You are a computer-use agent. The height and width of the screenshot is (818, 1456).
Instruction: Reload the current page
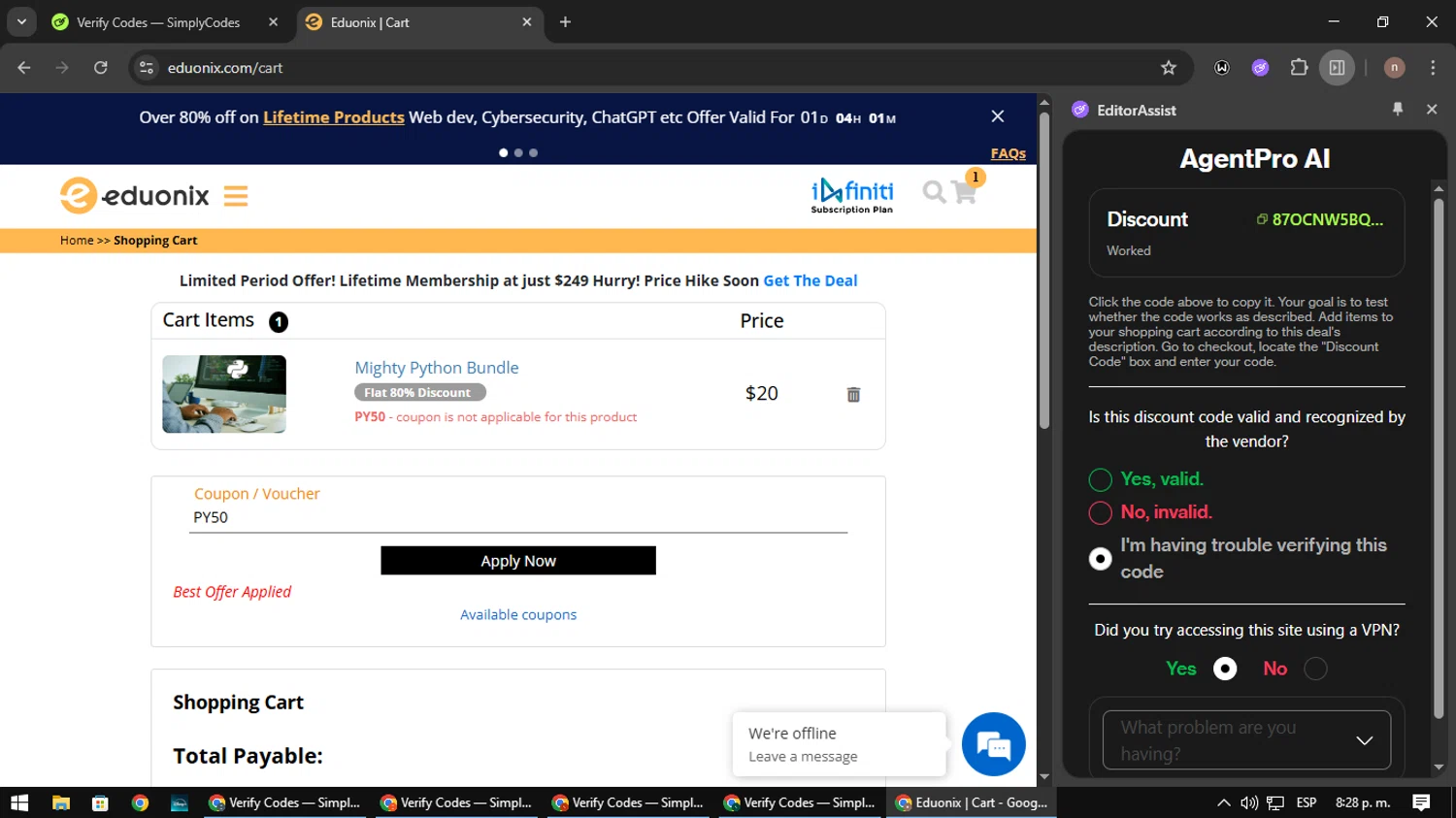pyautogui.click(x=101, y=68)
